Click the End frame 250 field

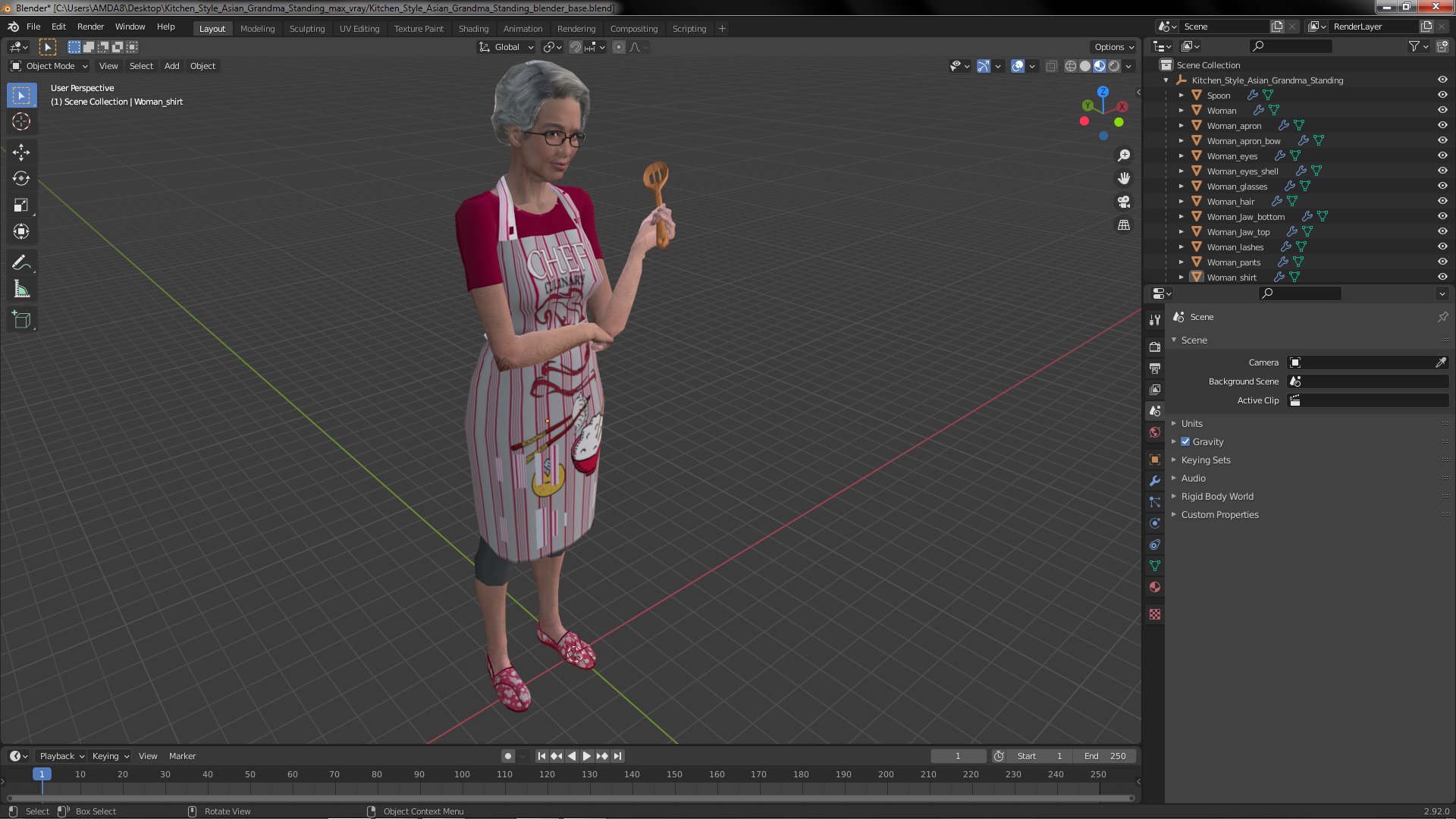tap(1105, 756)
